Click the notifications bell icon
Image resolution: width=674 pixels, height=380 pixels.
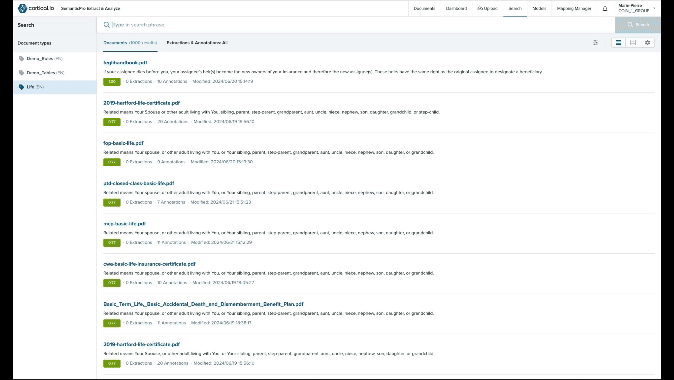[605, 8]
